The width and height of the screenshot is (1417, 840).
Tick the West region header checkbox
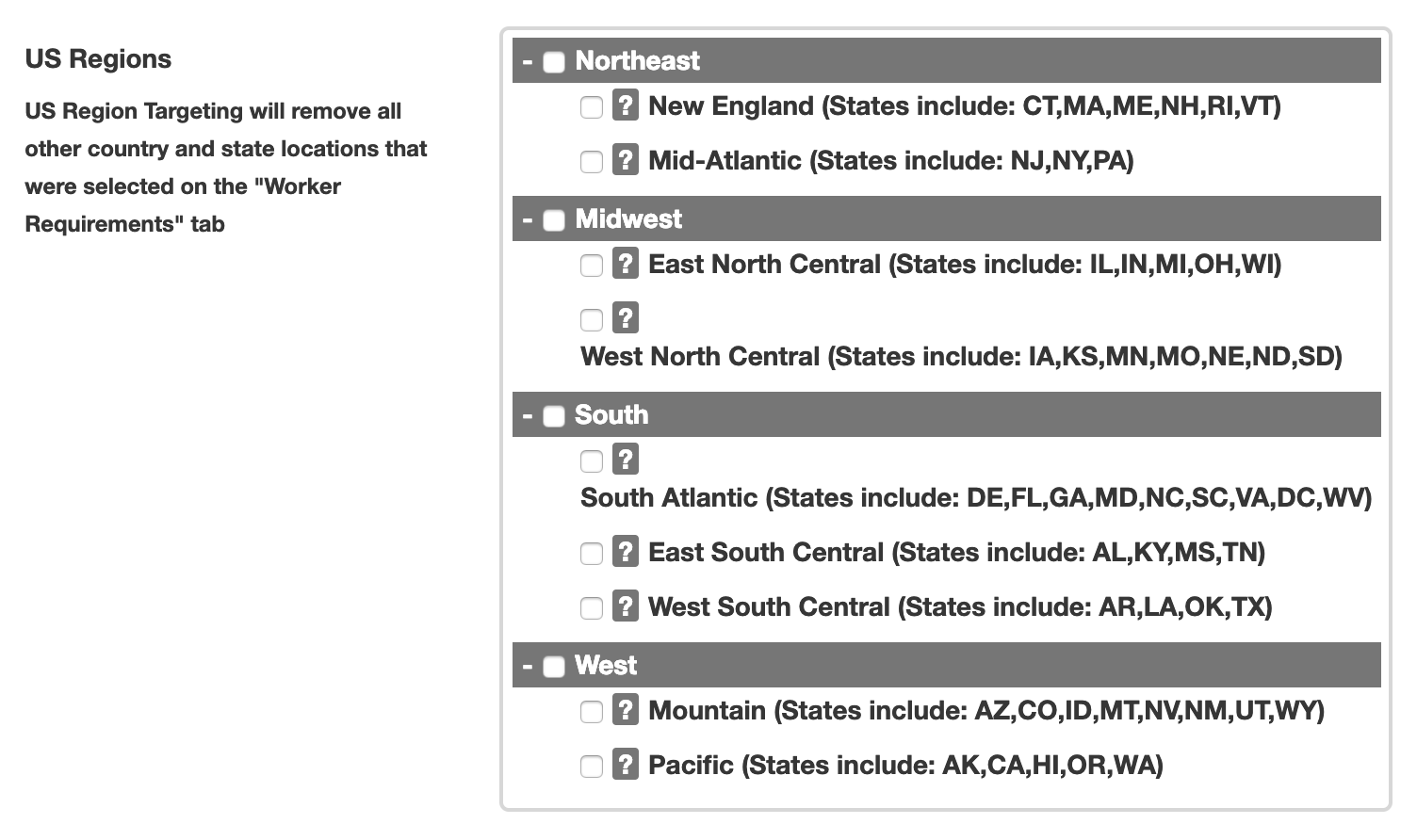point(554,667)
